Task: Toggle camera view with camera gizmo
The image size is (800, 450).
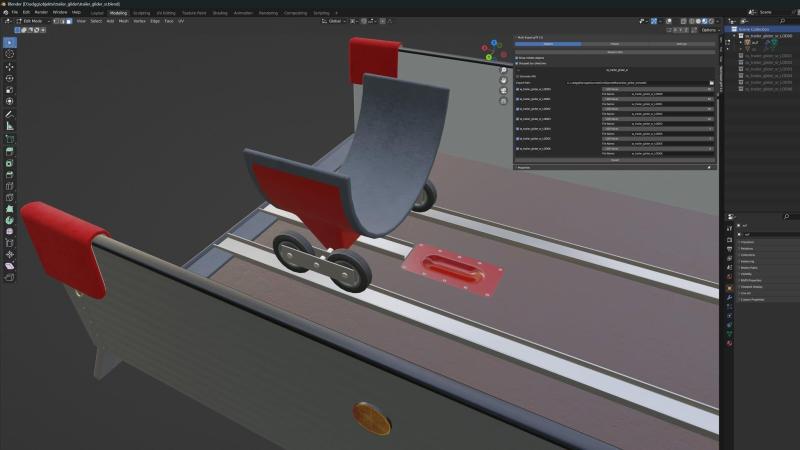Action: tap(504, 91)
